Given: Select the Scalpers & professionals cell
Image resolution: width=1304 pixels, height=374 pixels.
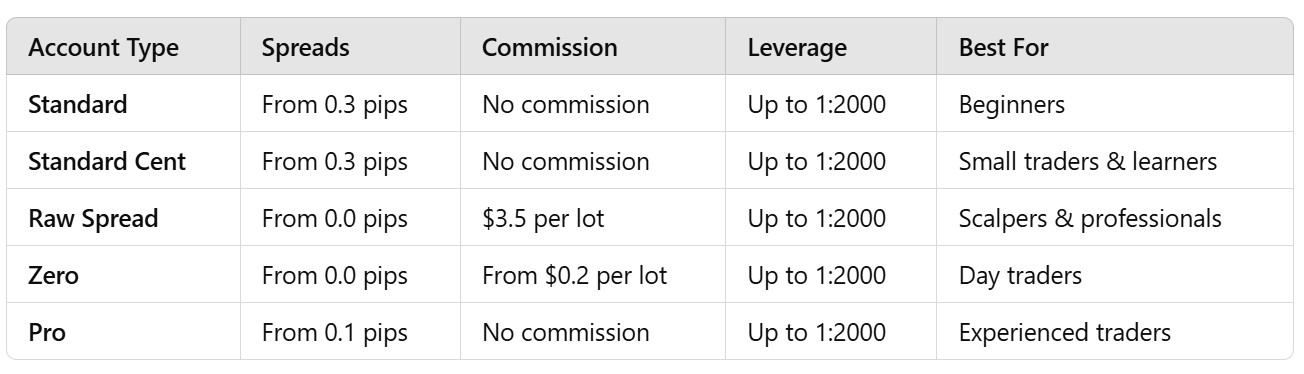Looking at the screenshot, I should pos(1090,218).
